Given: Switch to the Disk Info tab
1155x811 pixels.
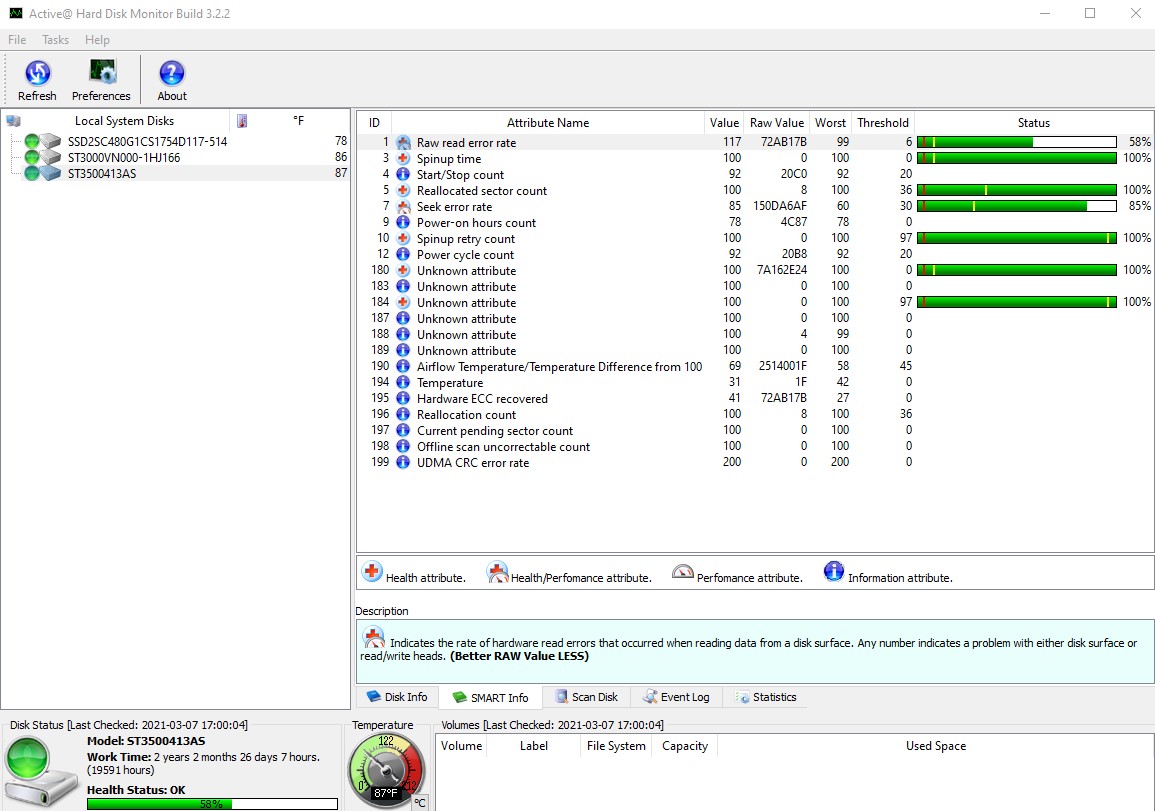Looking at the screenshot, I should [397, 697].
